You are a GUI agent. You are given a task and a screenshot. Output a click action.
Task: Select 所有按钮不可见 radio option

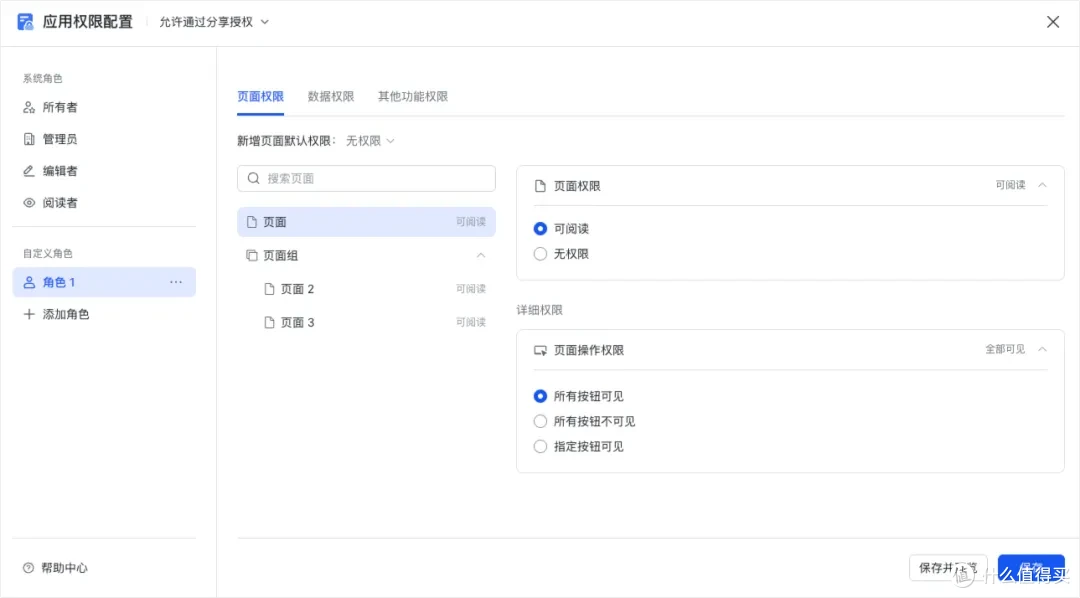coord(541,421)
